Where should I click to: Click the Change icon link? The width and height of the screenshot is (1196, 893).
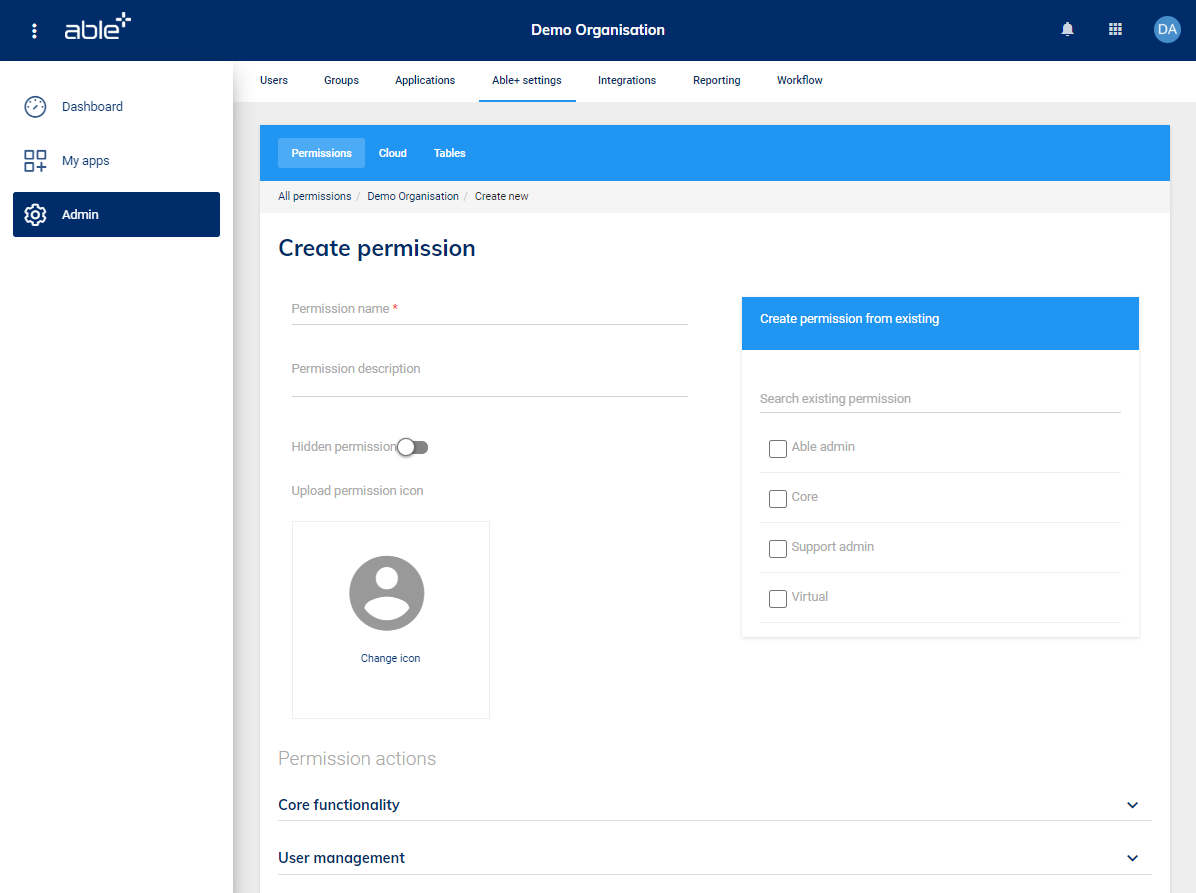click(x=390, y=659)
